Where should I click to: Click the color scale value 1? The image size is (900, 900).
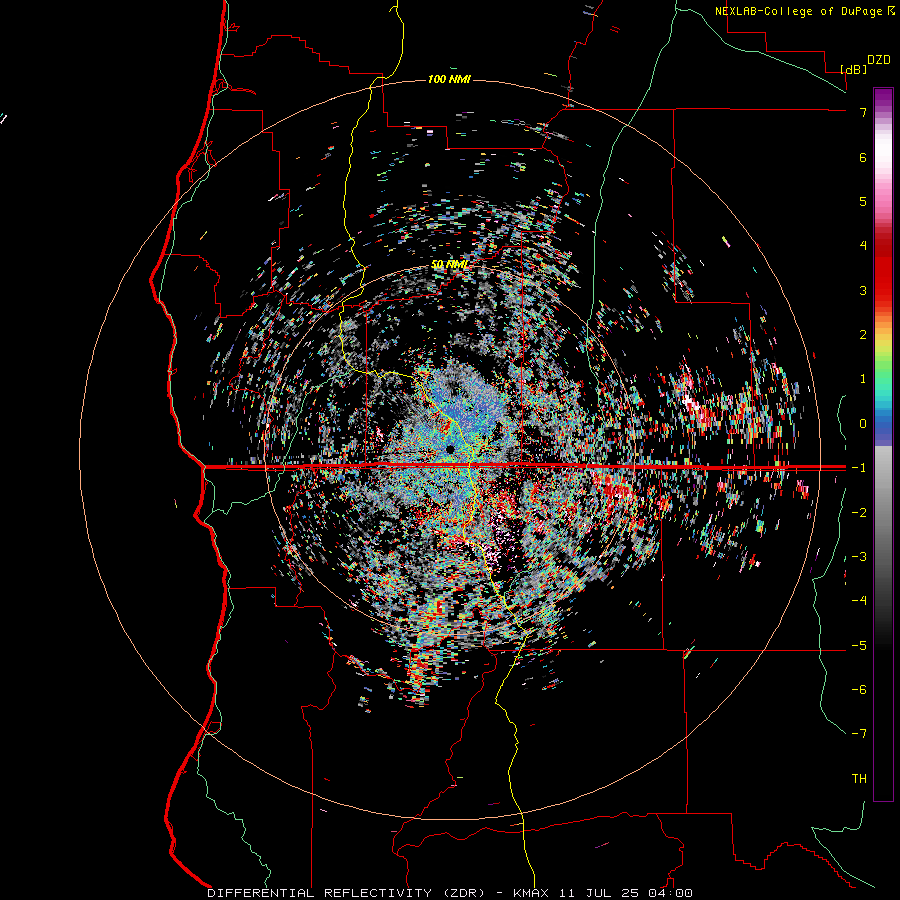(x=863, y=378)
